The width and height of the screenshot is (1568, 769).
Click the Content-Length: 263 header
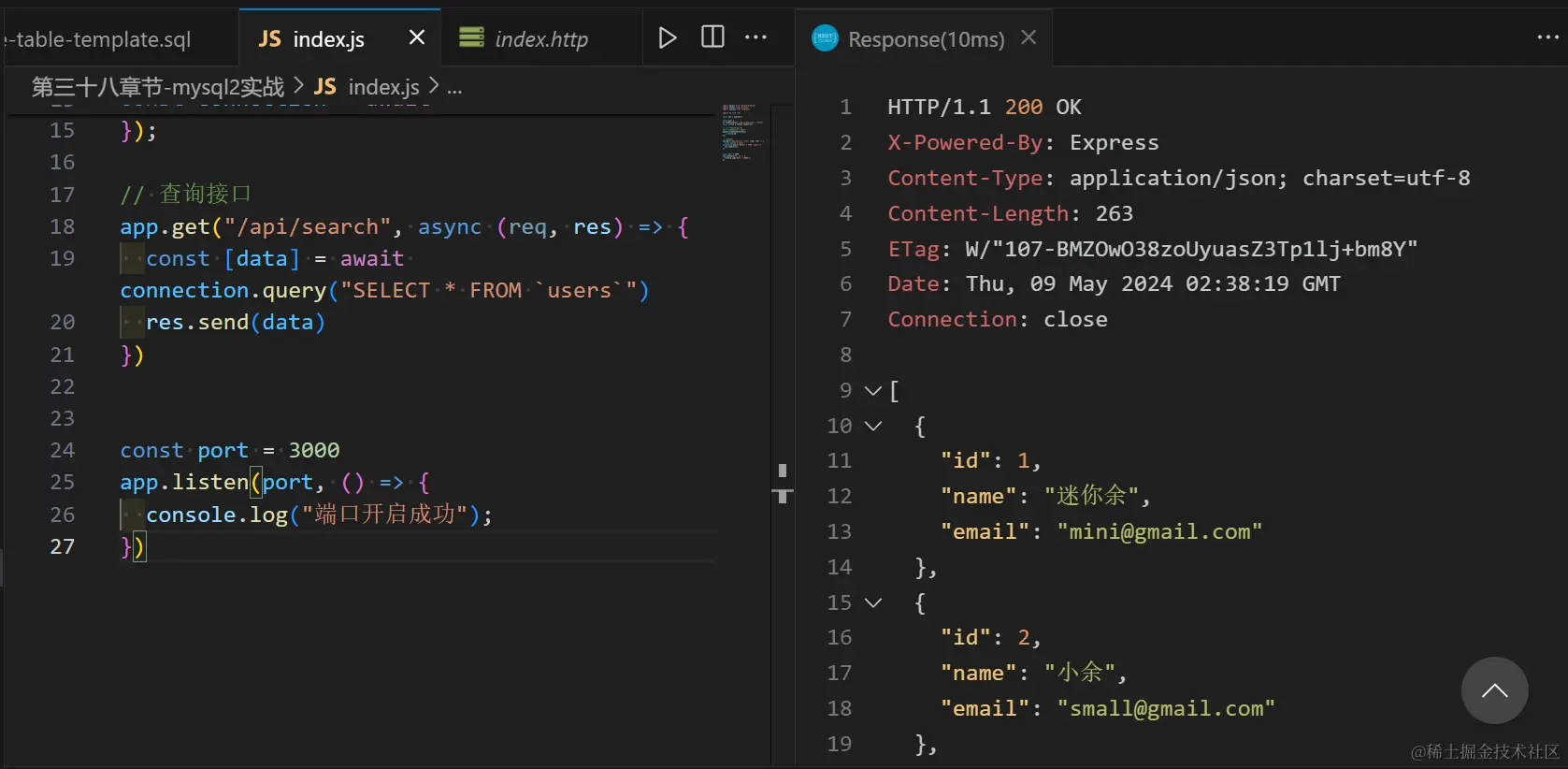1011,213
